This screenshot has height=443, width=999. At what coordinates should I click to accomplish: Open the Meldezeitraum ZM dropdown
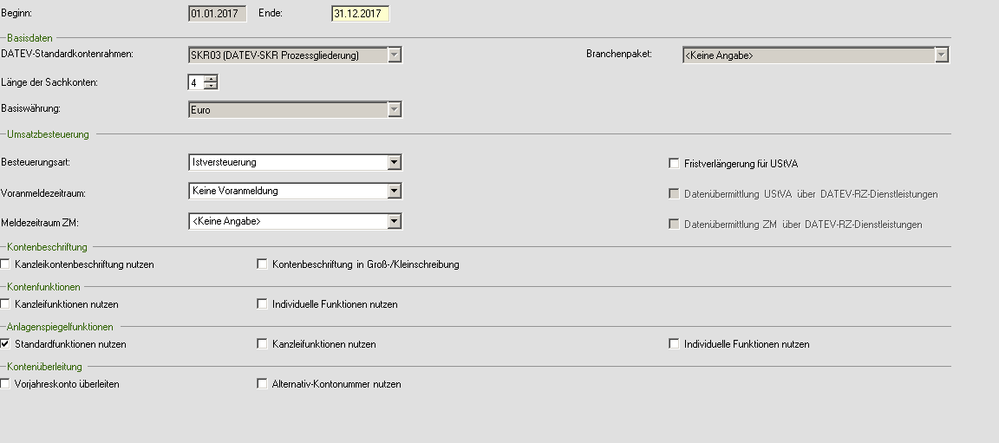[394, 221]
